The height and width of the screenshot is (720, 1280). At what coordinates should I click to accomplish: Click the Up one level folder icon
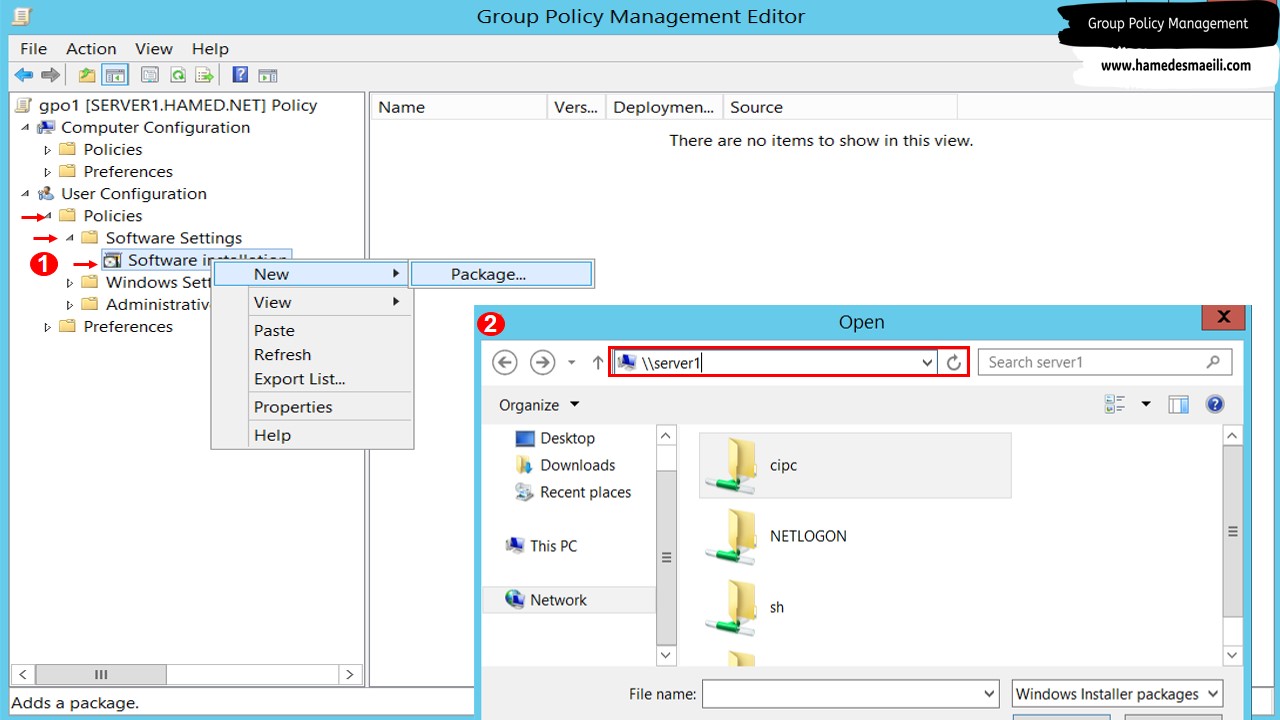87,75
